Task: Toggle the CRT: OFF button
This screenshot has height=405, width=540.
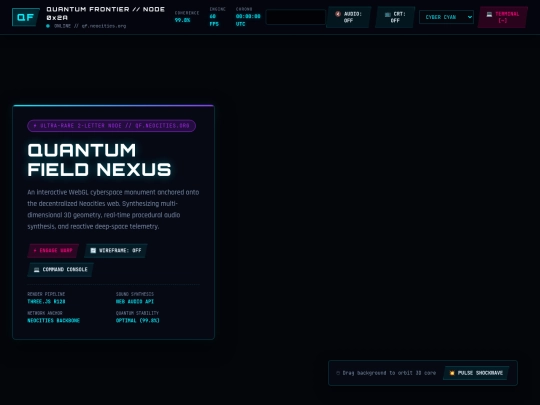Action: 395,17
